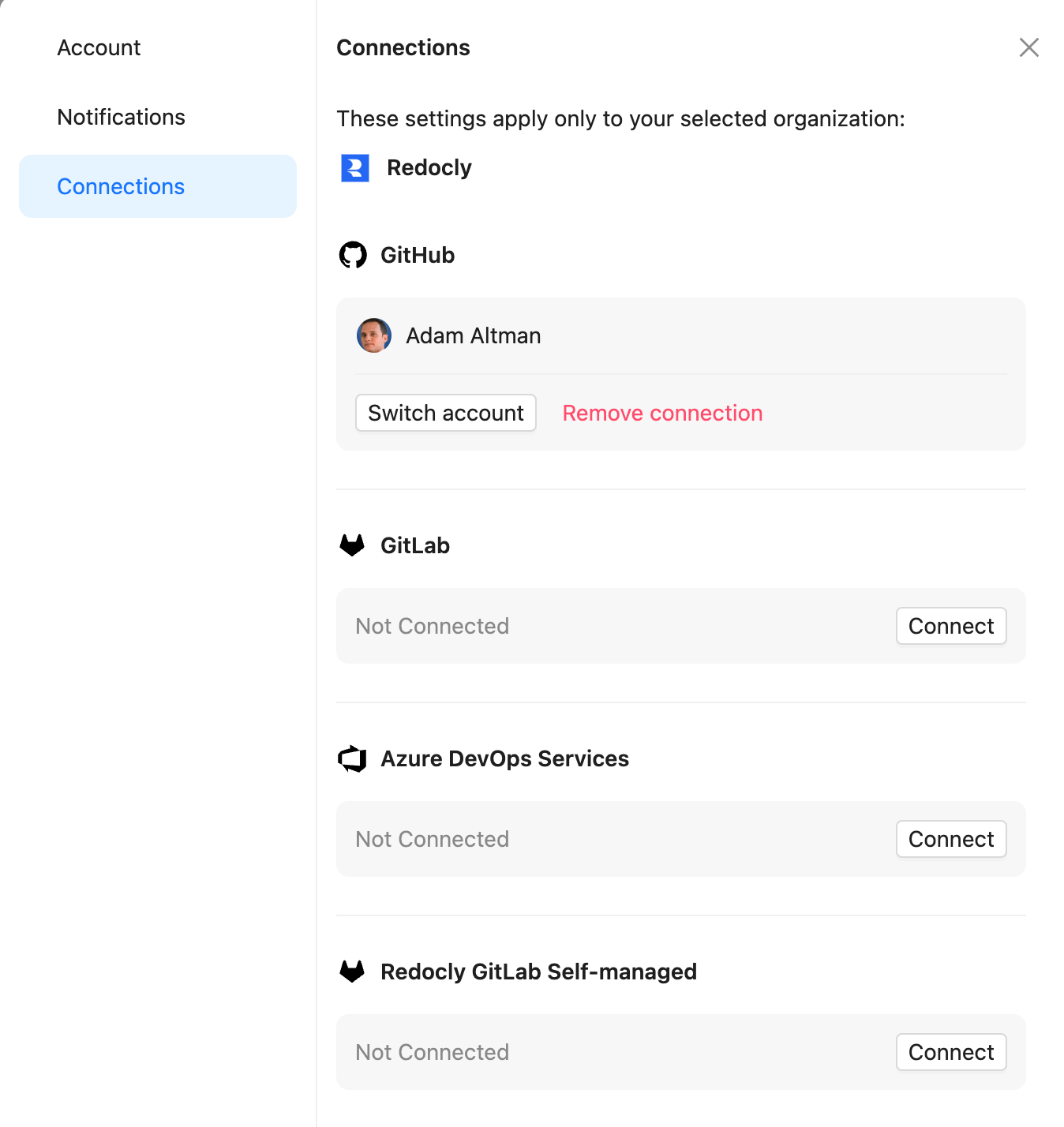Viewport: 1064px width, 1127px height.
Task: Click the Azure DevOps Services heading
Action: click(504, 758)
